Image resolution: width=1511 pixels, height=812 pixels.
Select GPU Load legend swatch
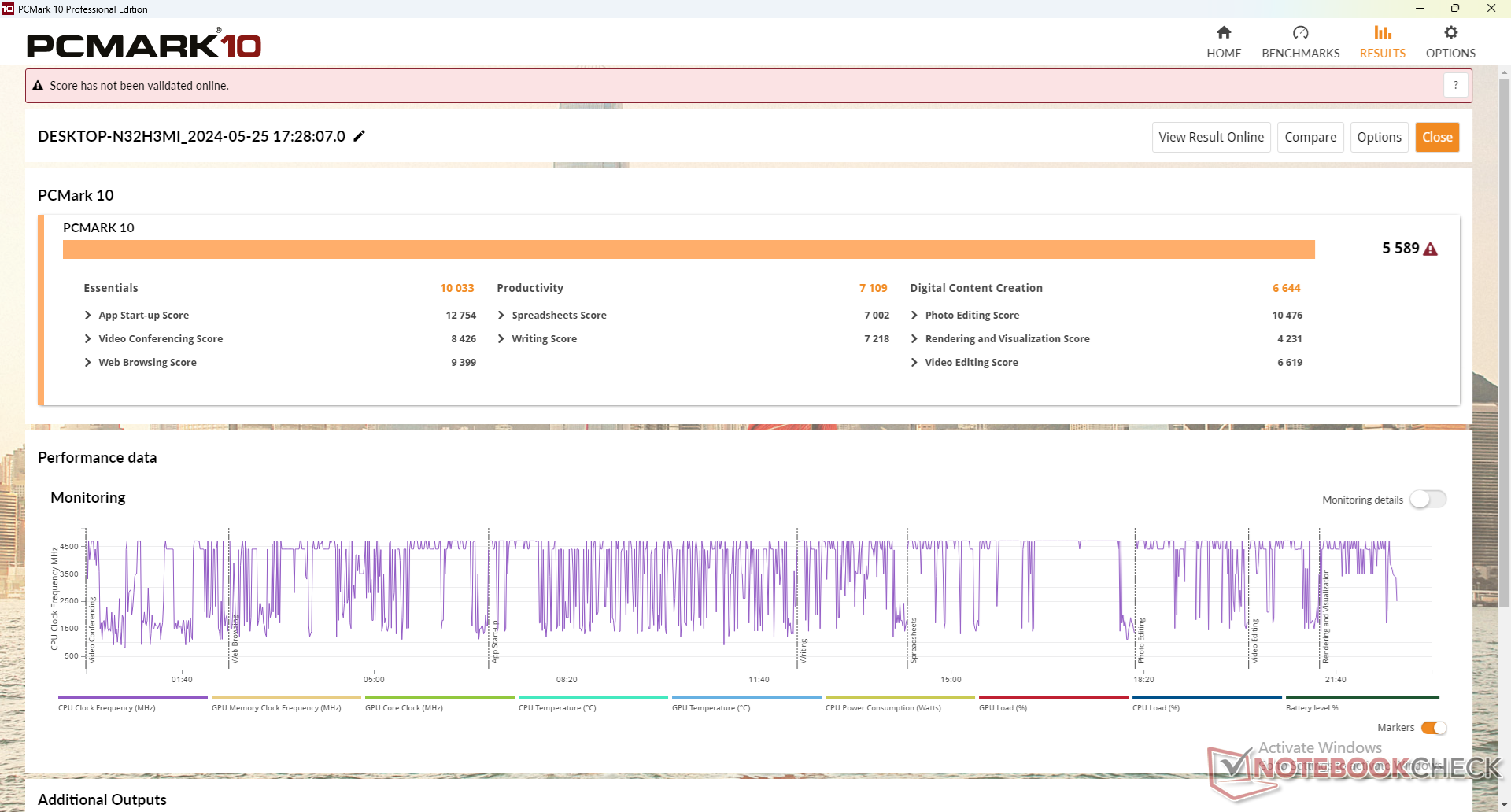point(1054,697)
